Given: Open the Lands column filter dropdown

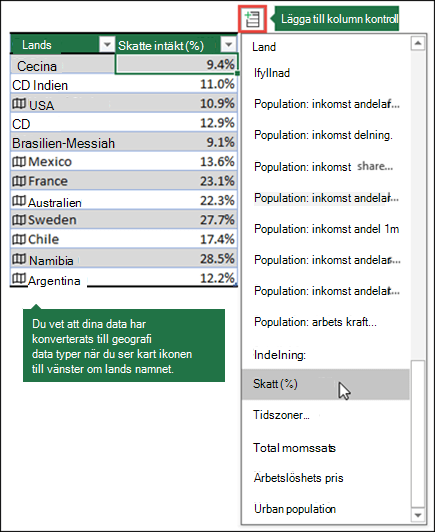Looking at the screenshot, I should pyautogui.click(x=107, y=44).
